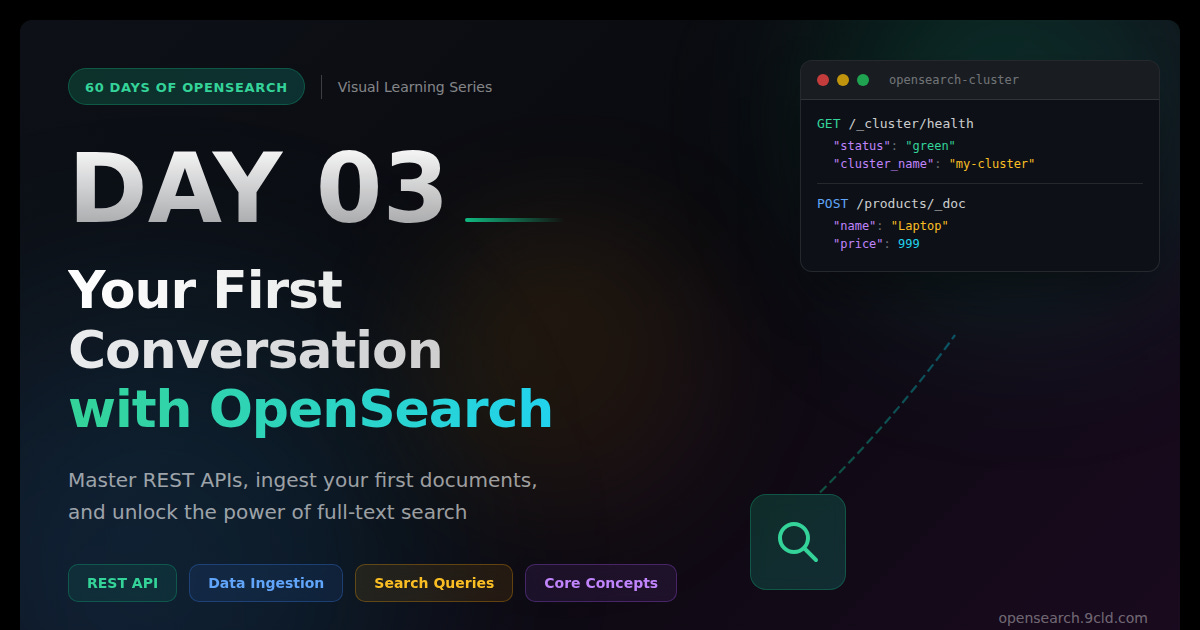1200x630 pixels.
Task: Click the Conversation heading line
Action: click(255, 351)
